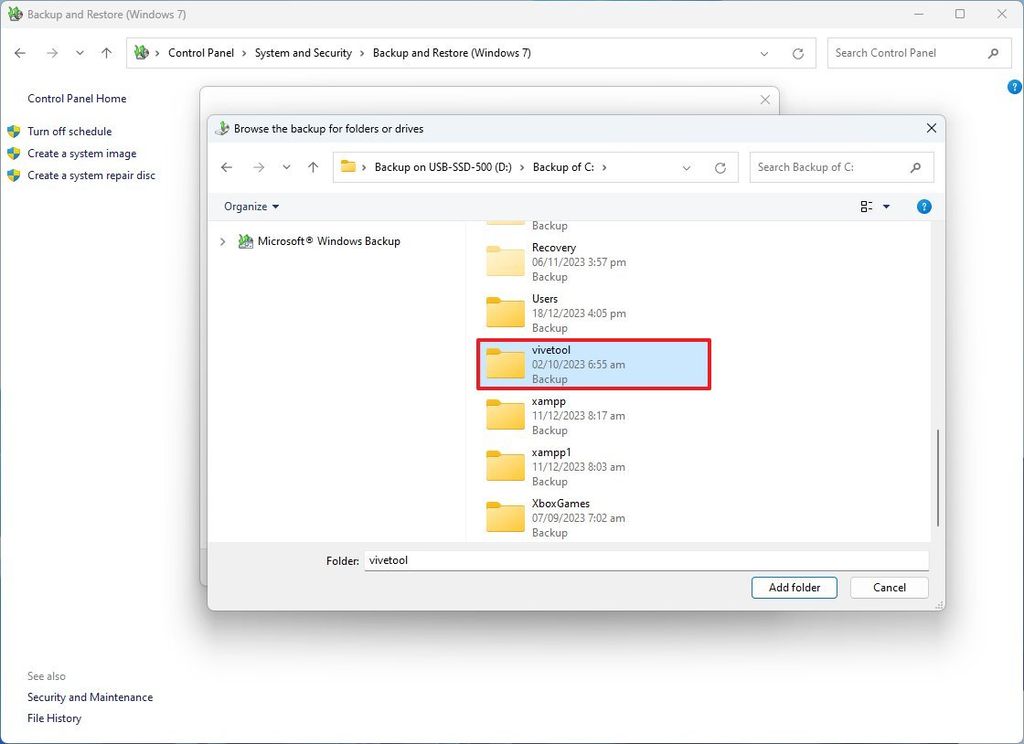Click the change view layout icon
The height and width of the screenshot is (744, 1024).
pyautogui.click(x=866, y=206)
